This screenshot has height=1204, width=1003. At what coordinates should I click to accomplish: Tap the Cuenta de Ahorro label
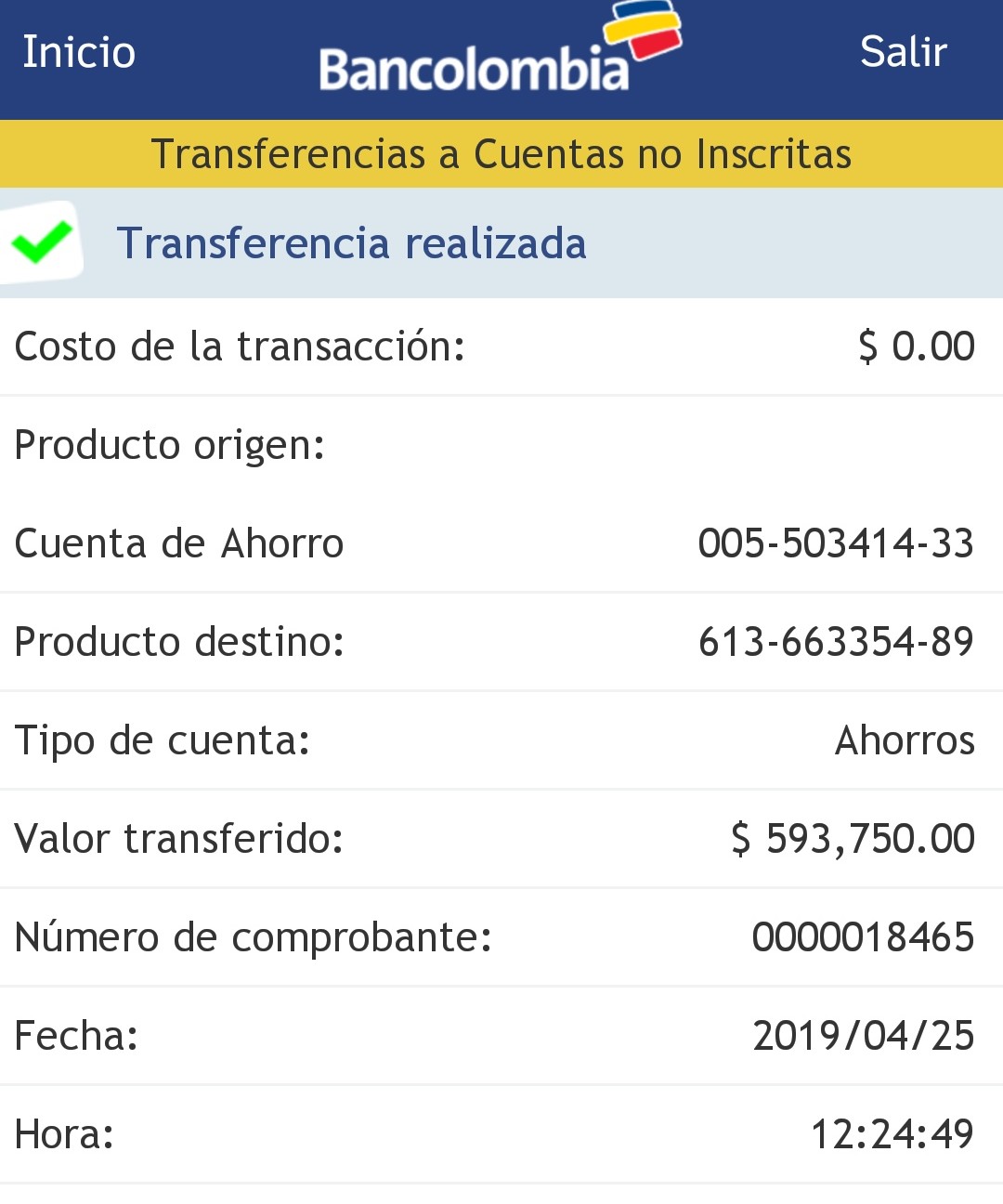pos(179,543)
